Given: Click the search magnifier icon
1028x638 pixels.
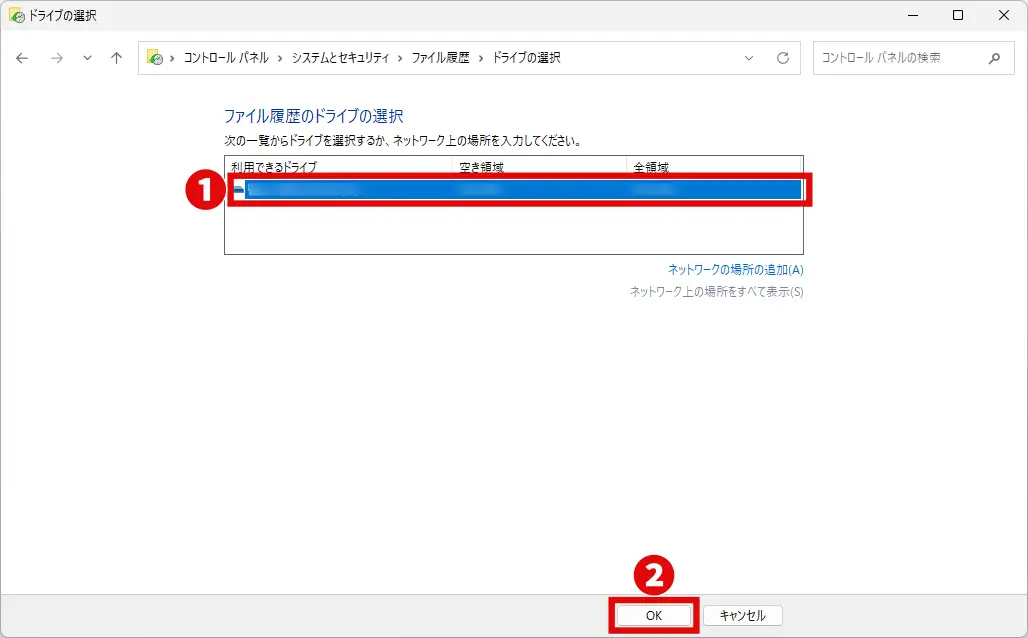Looking at the screenshot, I should pos(995,58).
